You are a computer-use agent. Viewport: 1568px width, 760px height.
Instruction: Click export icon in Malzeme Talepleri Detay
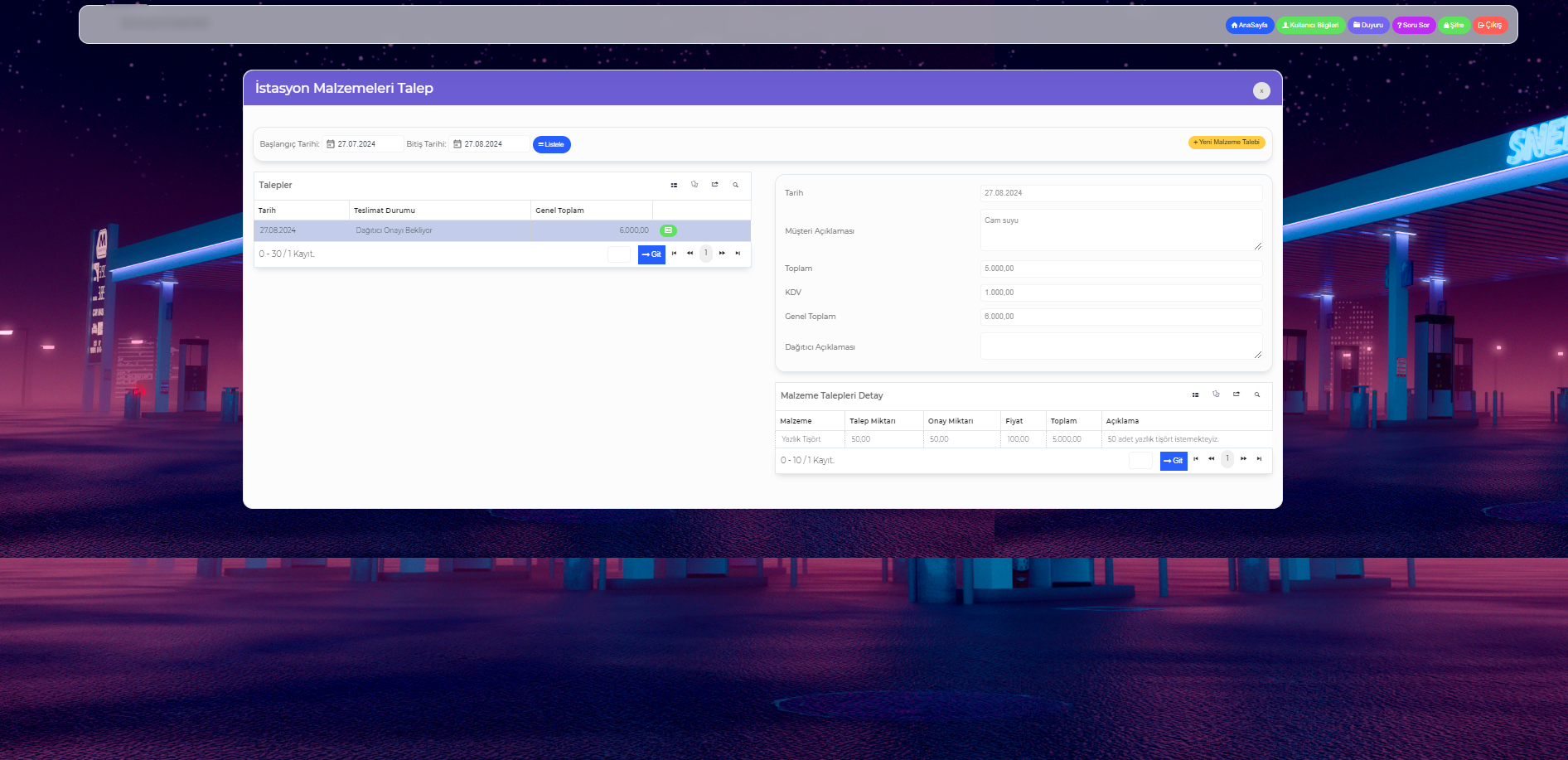coord(1236,395)
